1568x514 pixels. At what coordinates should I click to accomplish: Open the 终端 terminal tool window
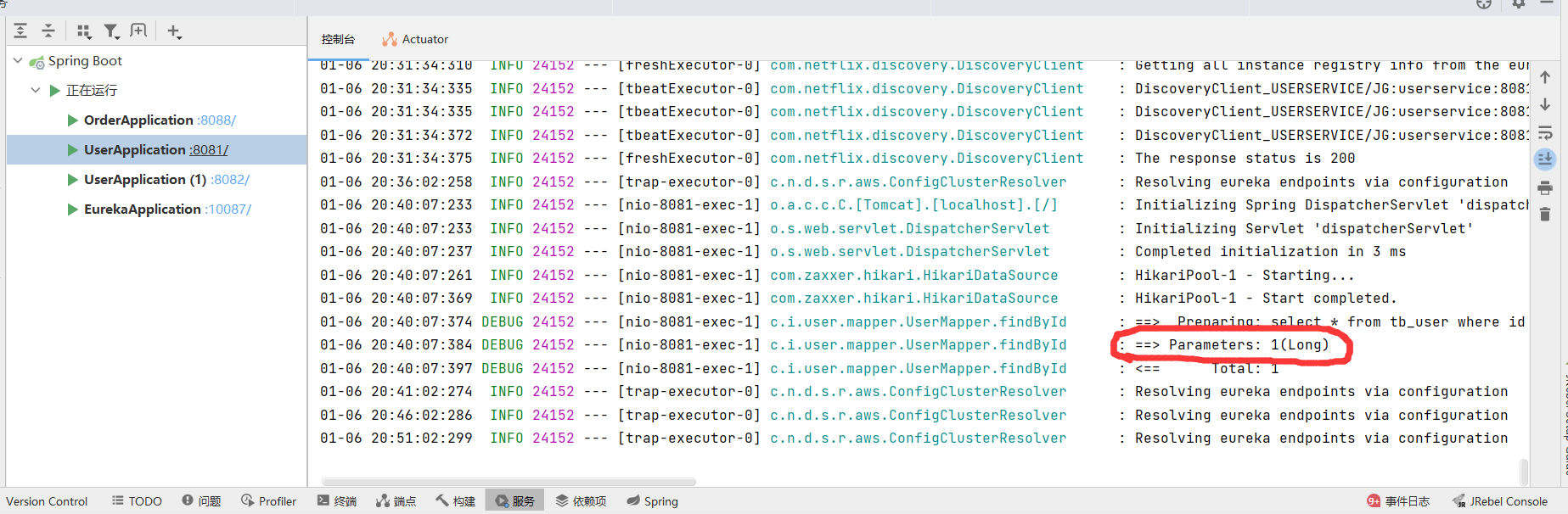[x=337, y=501]
